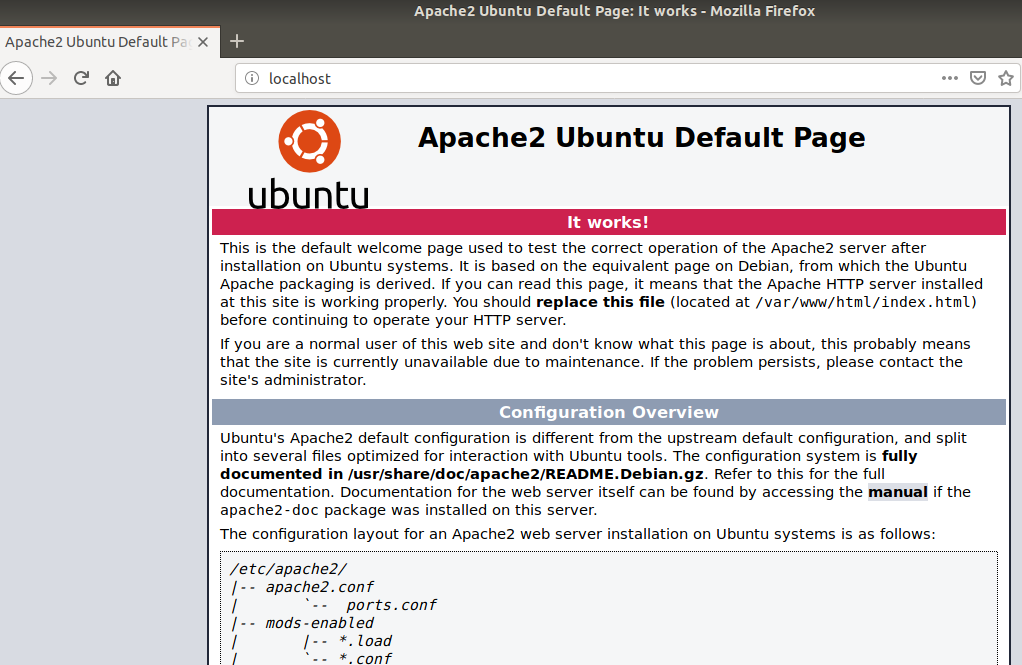The width and height of the screenshot is (1022, 665).
Task: Click the mods-enabled line
Action: pyautogui.click(x=302, y=623)
